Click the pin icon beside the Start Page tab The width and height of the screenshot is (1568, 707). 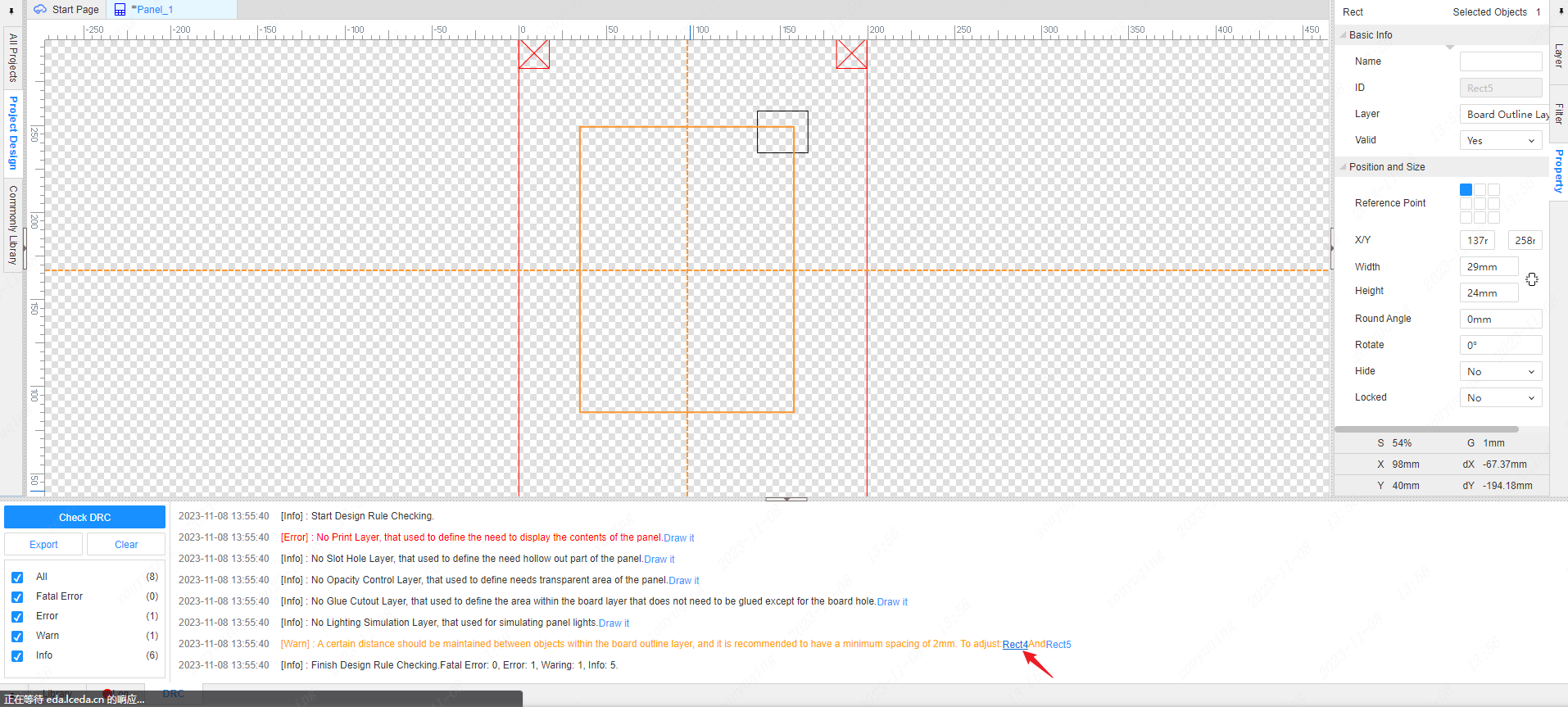[11, 11]
